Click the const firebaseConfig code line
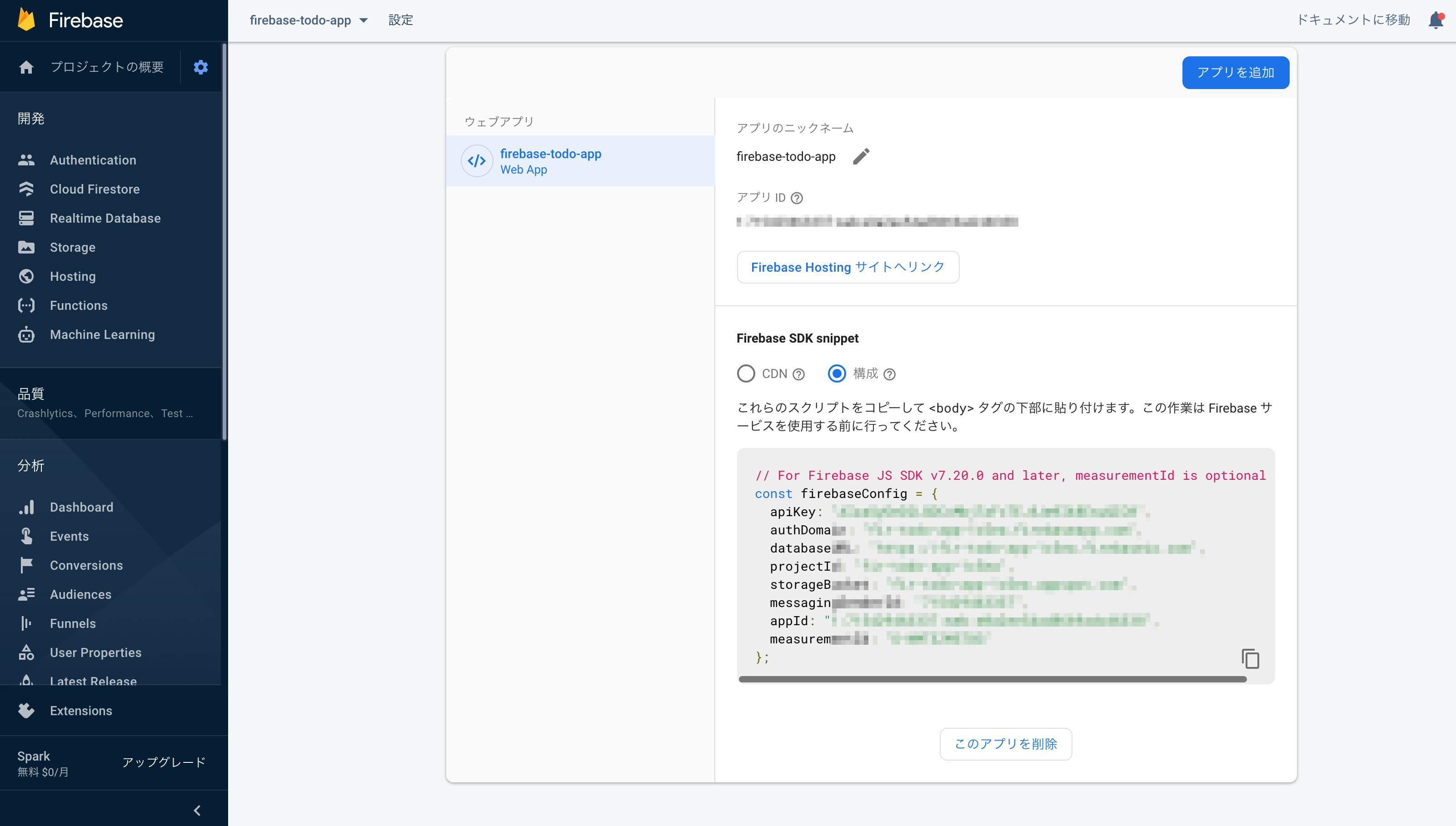Screen dimensions: 1456x826 pos(846,493)
